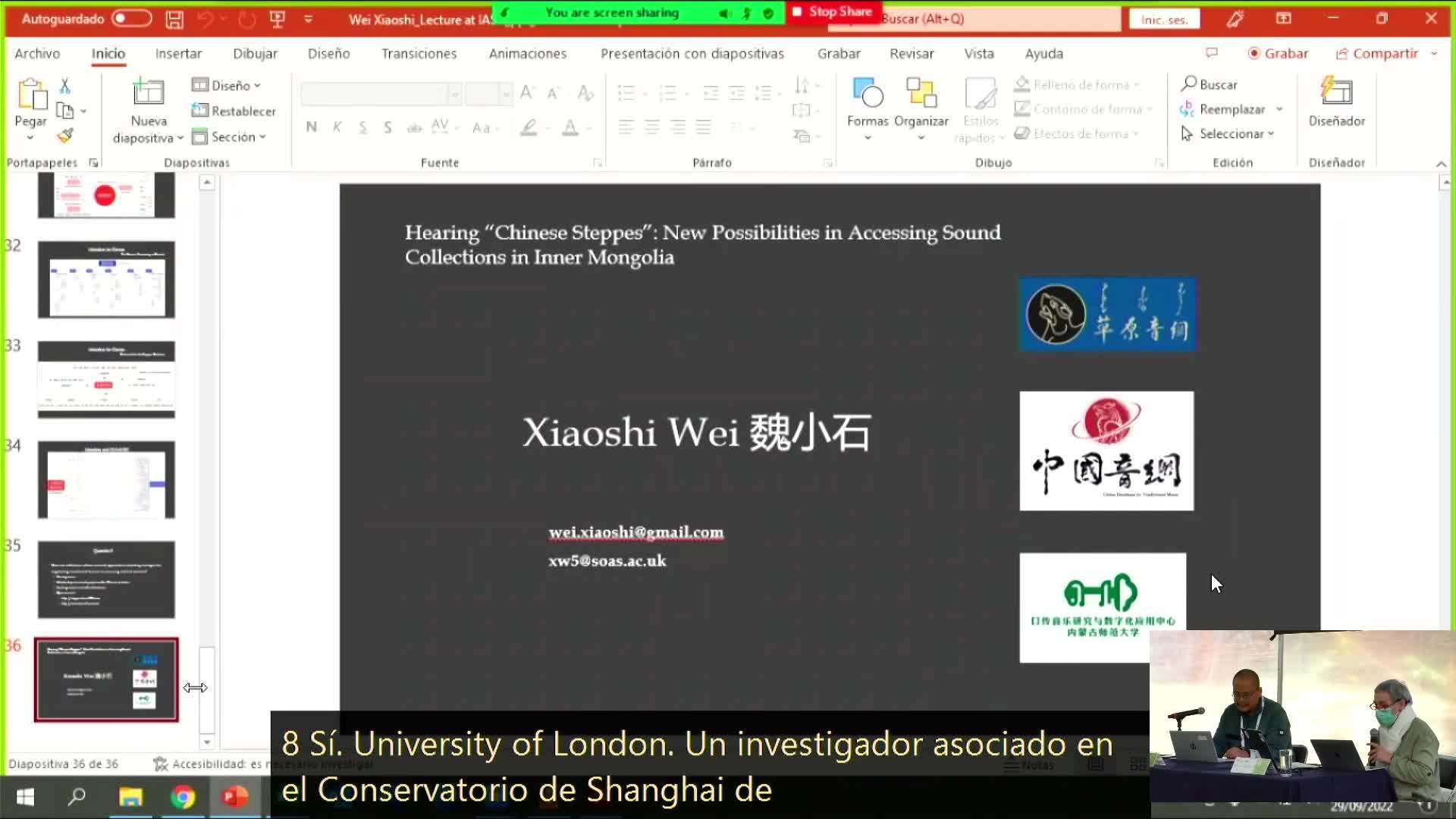This screenshot has width=1456, height=819.
Task: Switch to the Dibujar tab
Action: [x=255, y=54]
